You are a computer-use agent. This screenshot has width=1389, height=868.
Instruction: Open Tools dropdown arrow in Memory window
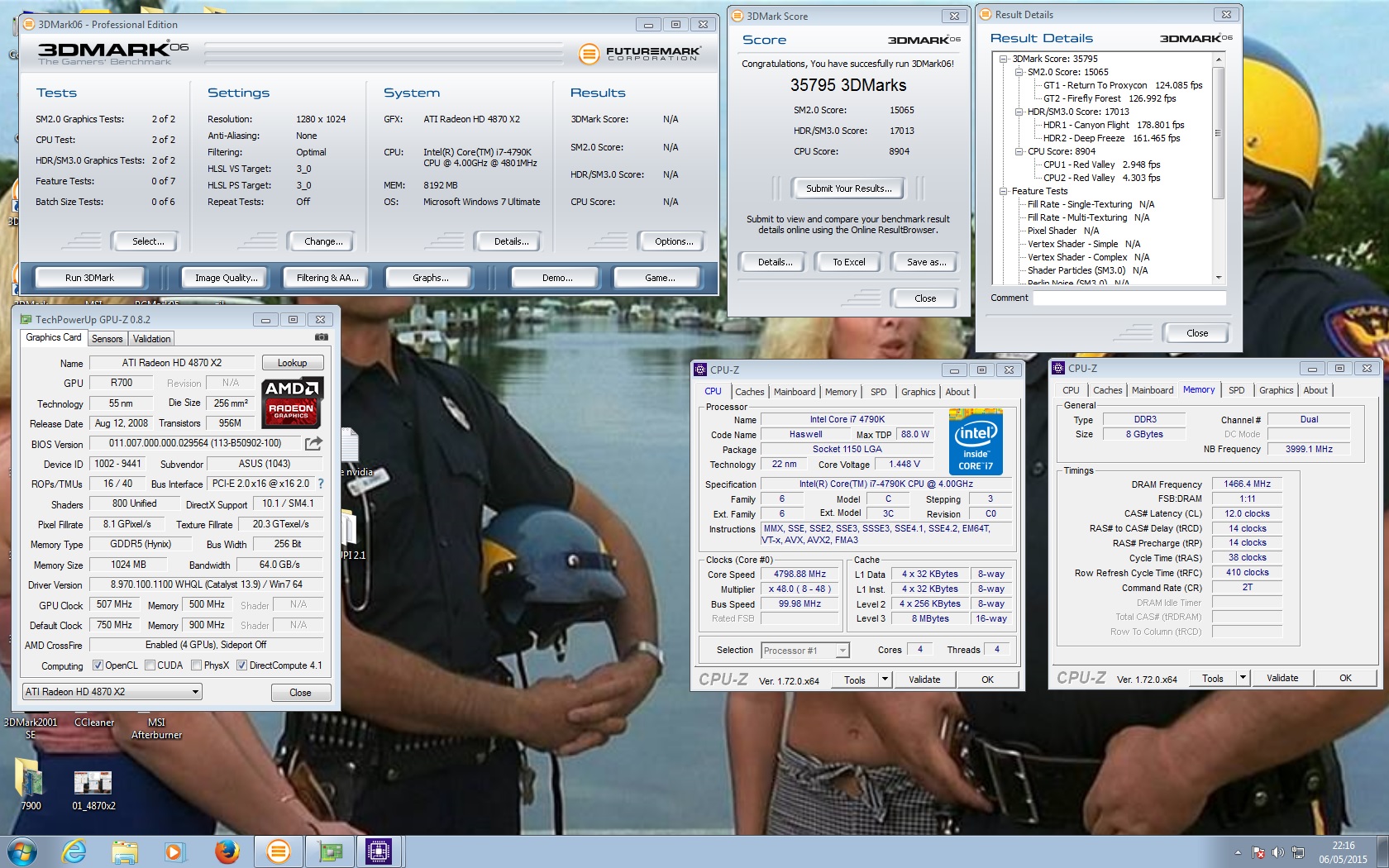(1243, 678)
